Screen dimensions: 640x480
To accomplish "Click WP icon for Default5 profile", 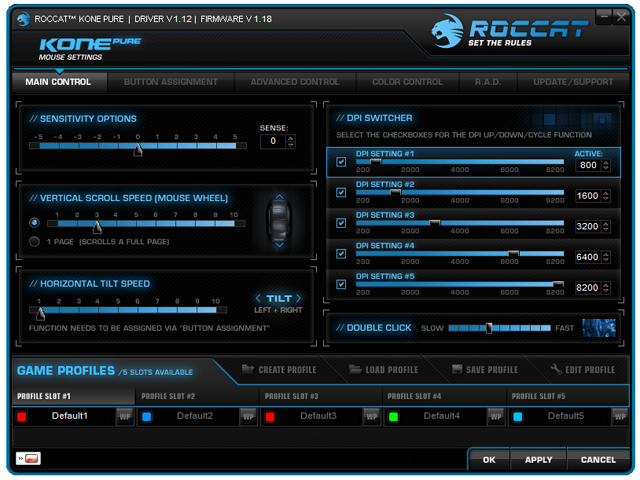I will pyautogui.click(x=620, y=416).
